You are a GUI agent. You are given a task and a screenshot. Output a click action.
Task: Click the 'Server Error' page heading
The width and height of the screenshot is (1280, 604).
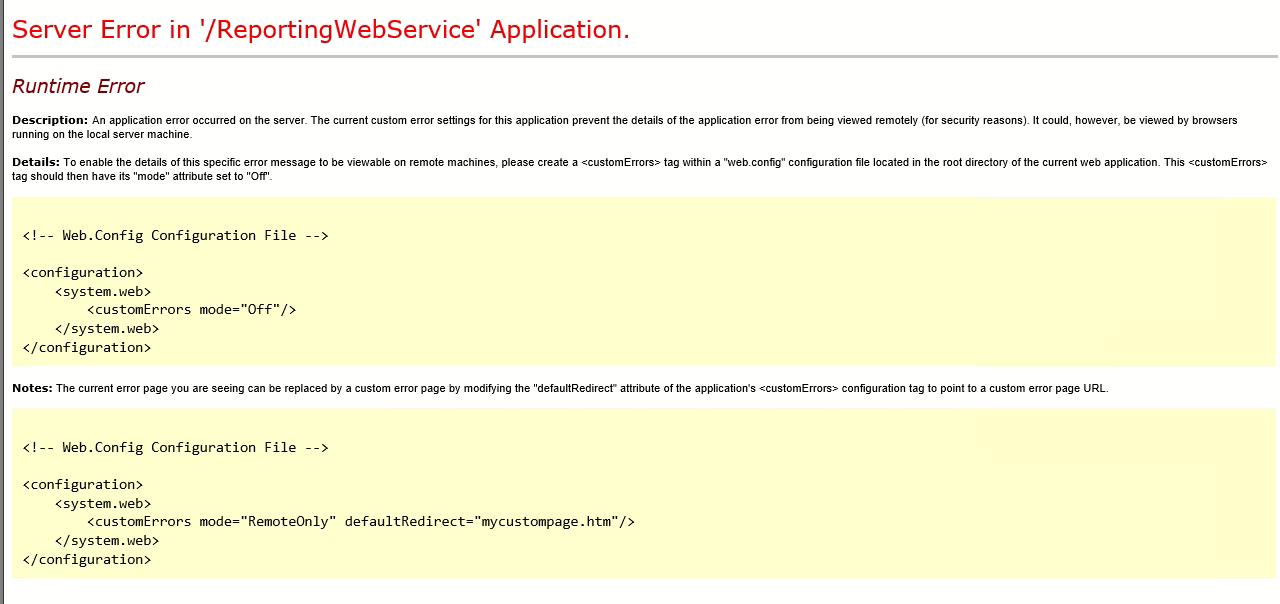tap(318, 29)
